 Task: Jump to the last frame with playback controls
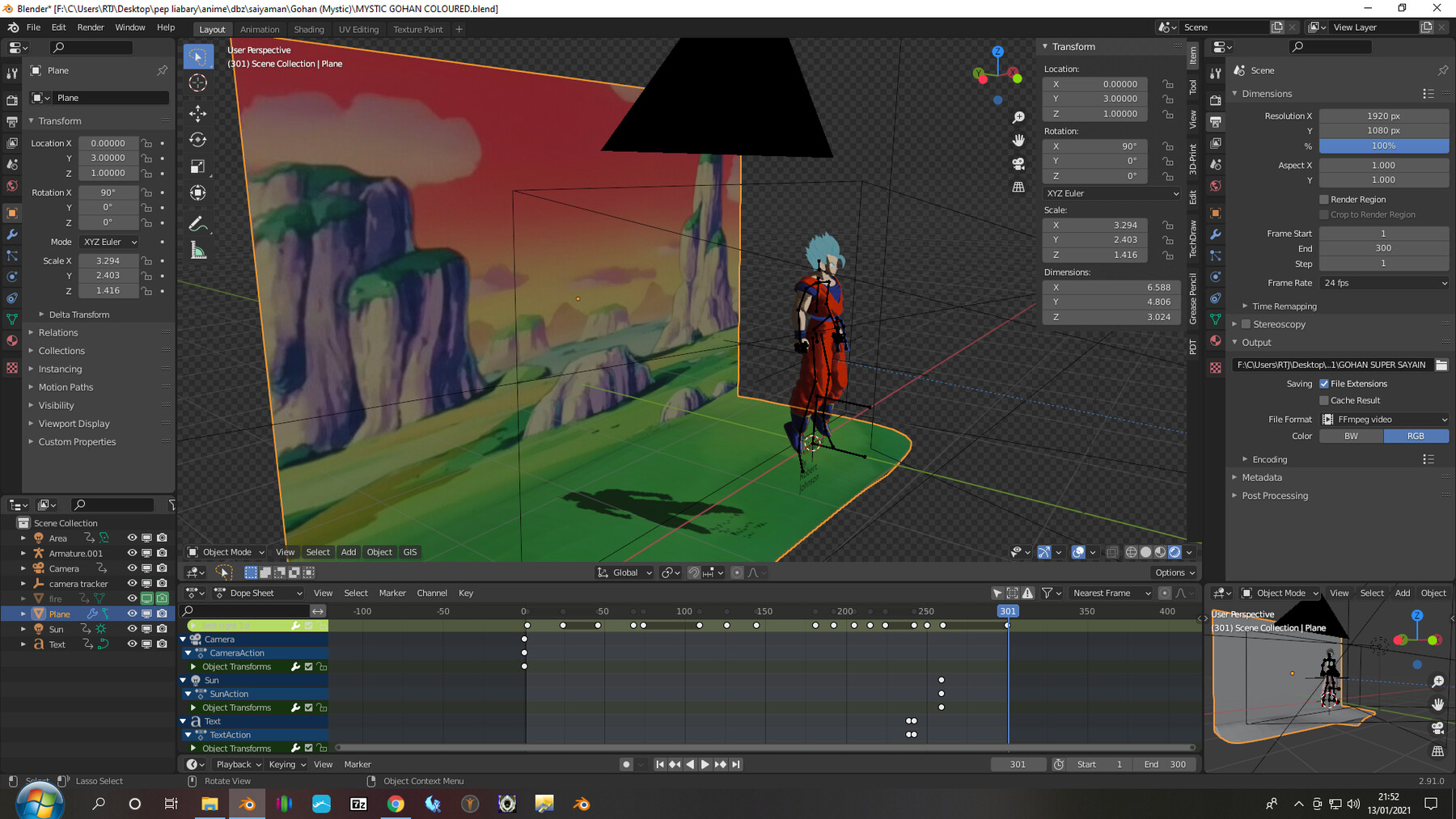pyautogui.click(x=735, y=764)
